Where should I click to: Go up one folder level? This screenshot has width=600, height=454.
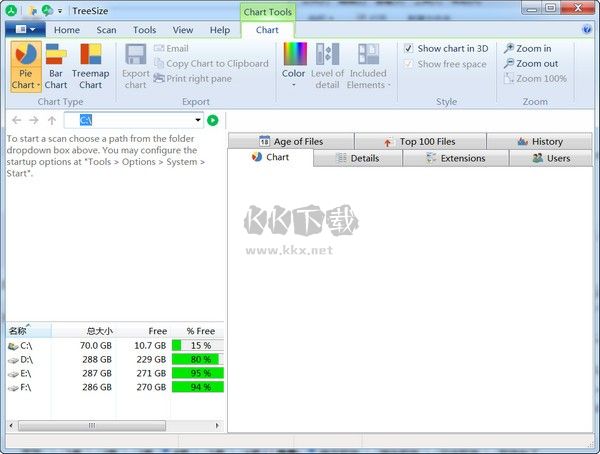click(52, 121)
